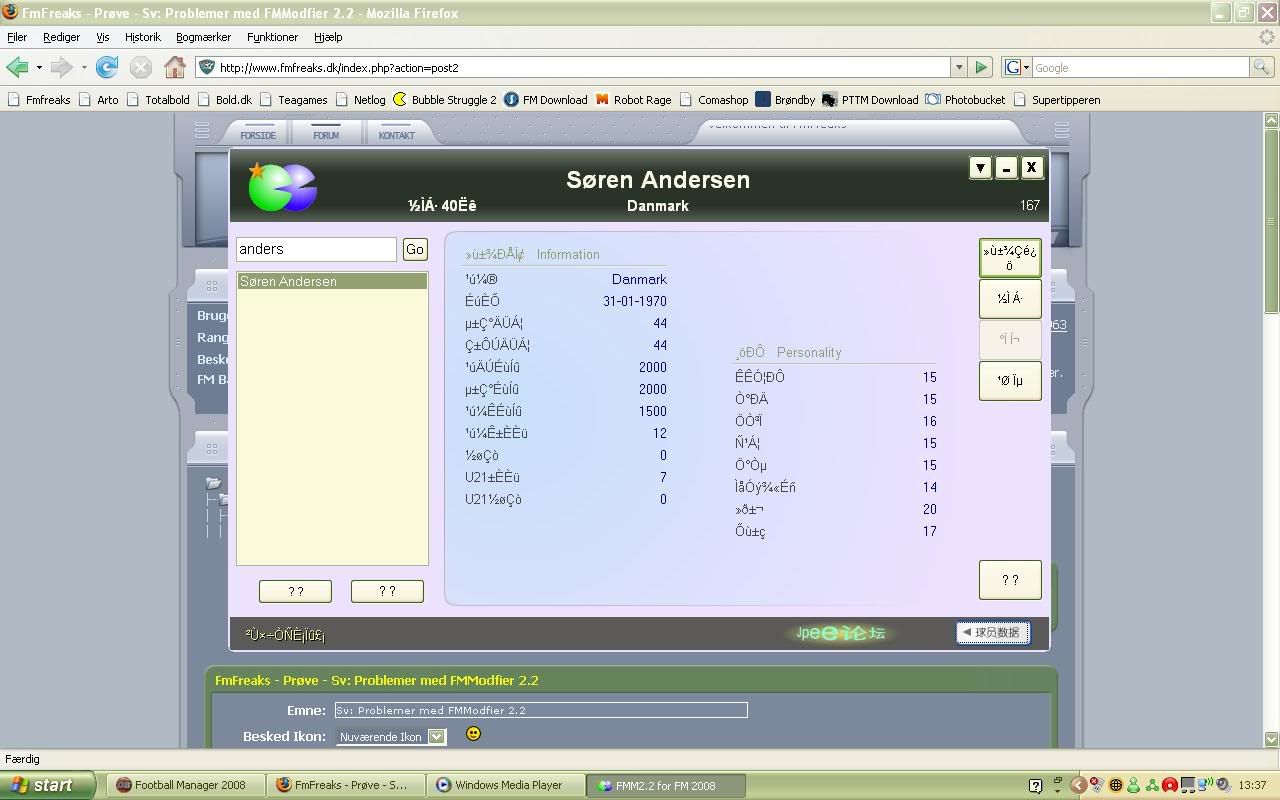Select Søren Andersen in results list
1280x800 pixels.
click(x=331, y=282)
